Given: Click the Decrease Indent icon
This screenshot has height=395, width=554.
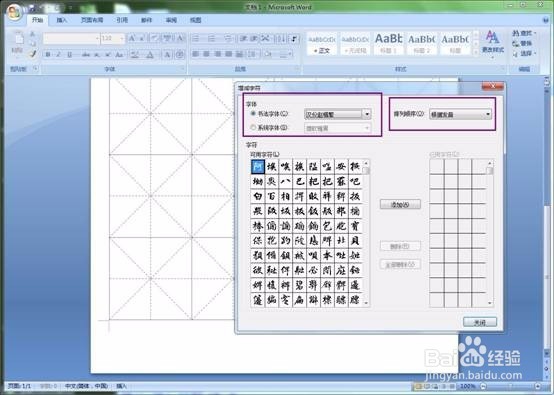Looking at the screenshot, I should 243,38.
